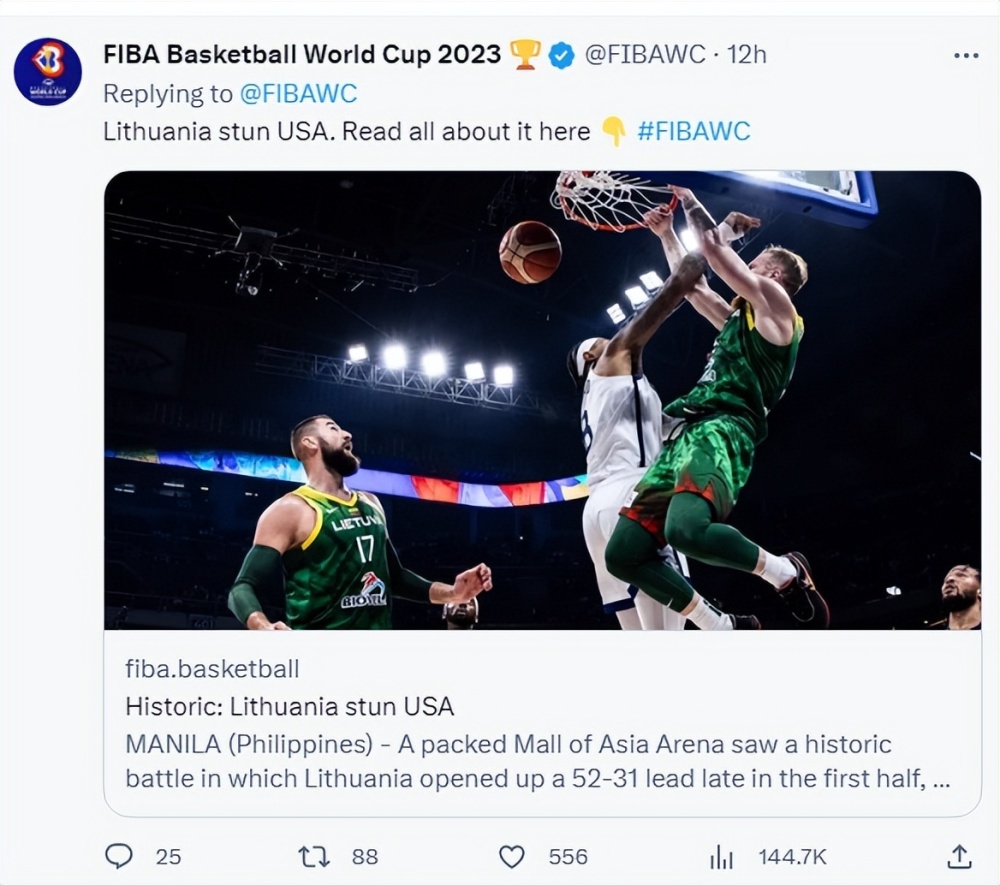Open the 12h timestamp link
The height and width of the screenshot is (885, 1000).
745,54
